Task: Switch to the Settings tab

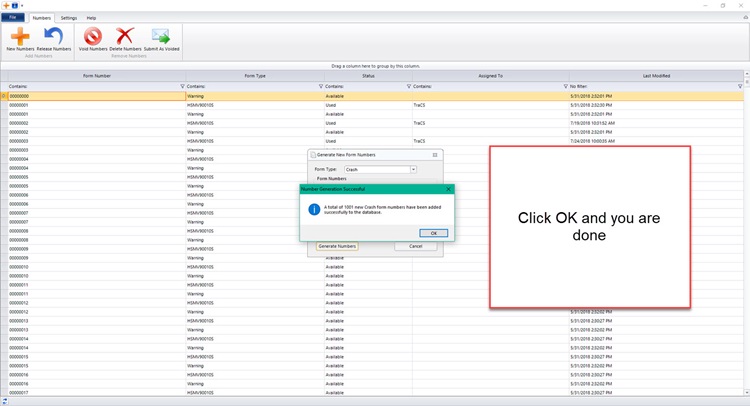Action: (x=68, y=18)
